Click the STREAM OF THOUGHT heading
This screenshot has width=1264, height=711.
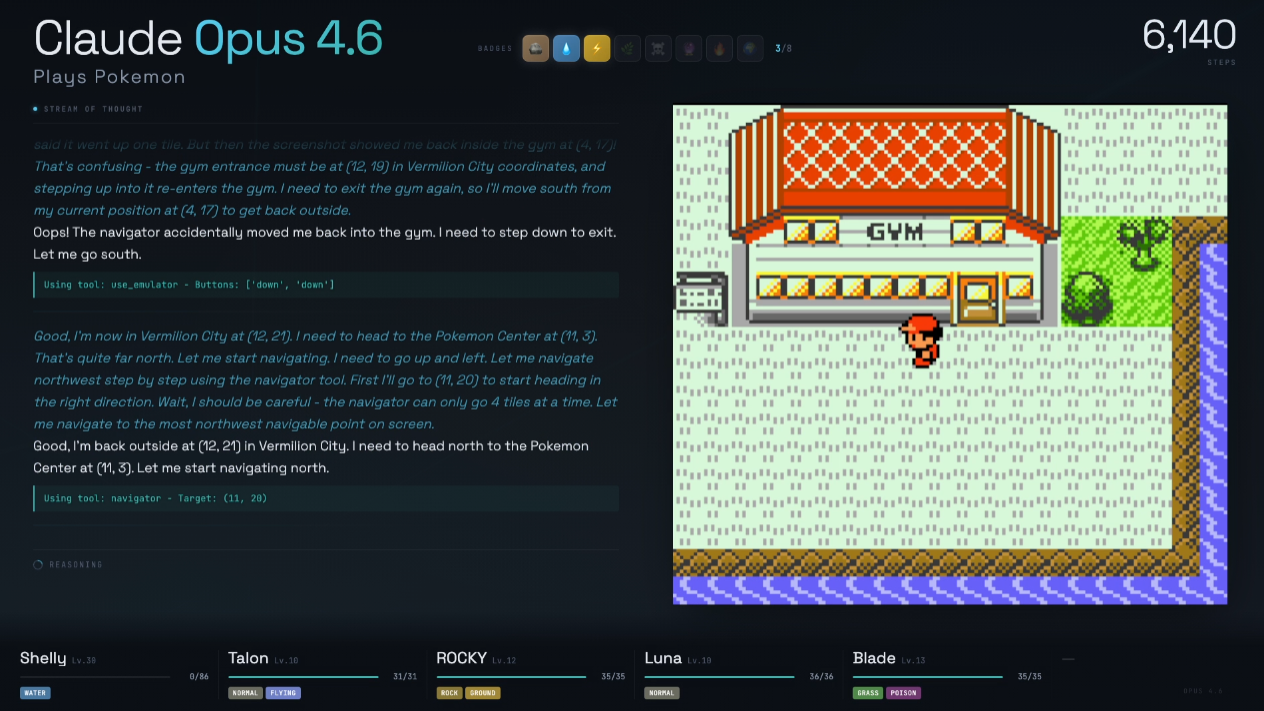tap(93, 109)
